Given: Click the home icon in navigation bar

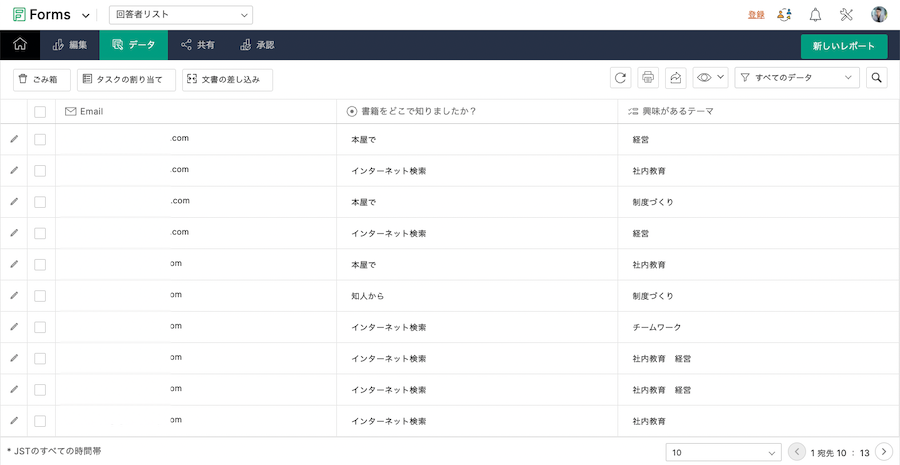Looking at the screenshot, I should pos(20,45).
